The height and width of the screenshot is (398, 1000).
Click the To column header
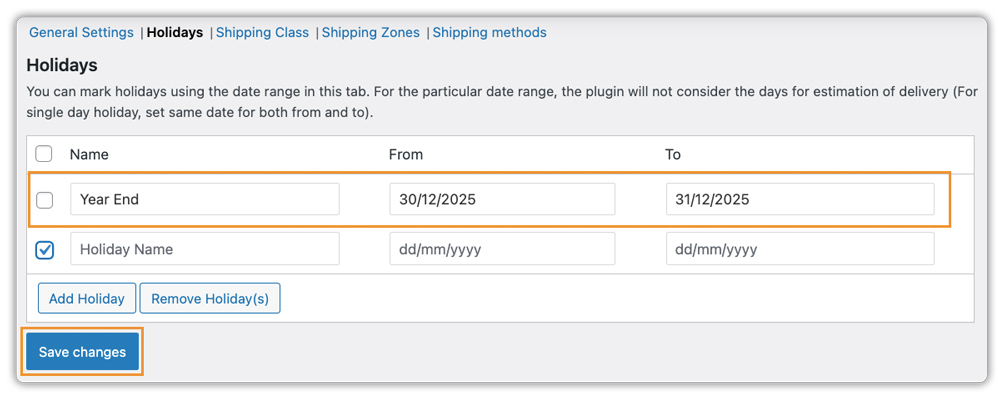pyautogui.click(x=673, y=154)
